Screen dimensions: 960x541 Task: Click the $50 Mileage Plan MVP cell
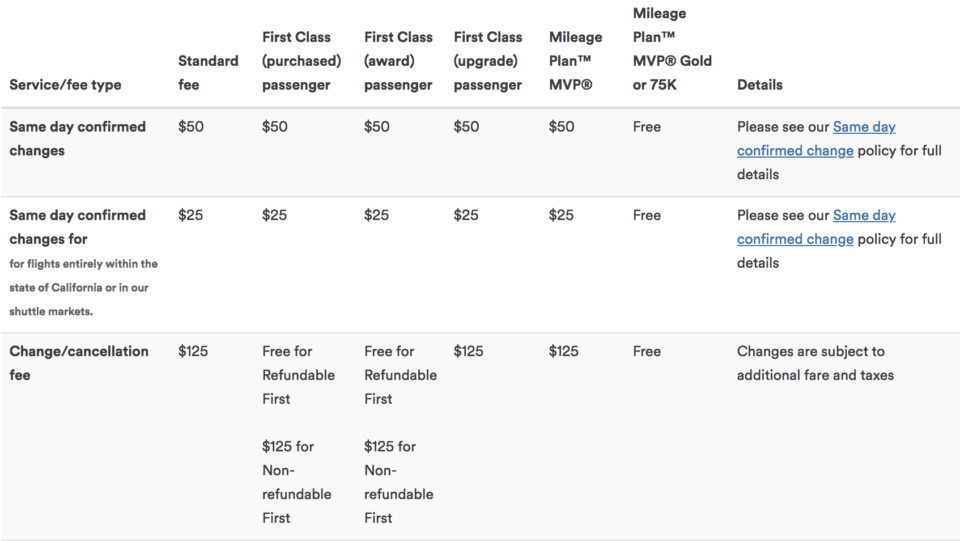[x=562, y=127]
